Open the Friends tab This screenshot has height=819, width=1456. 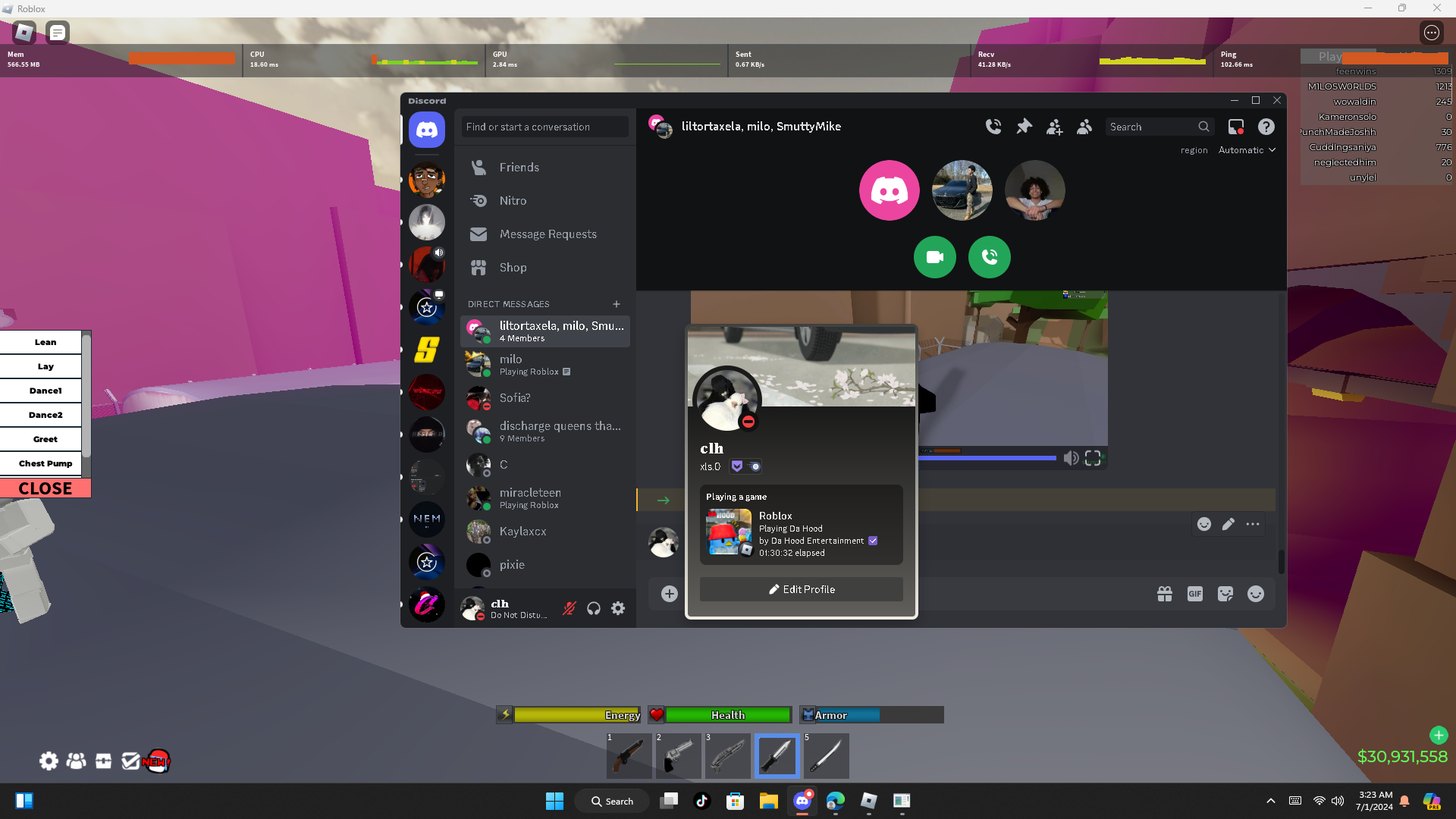[545, 168]
